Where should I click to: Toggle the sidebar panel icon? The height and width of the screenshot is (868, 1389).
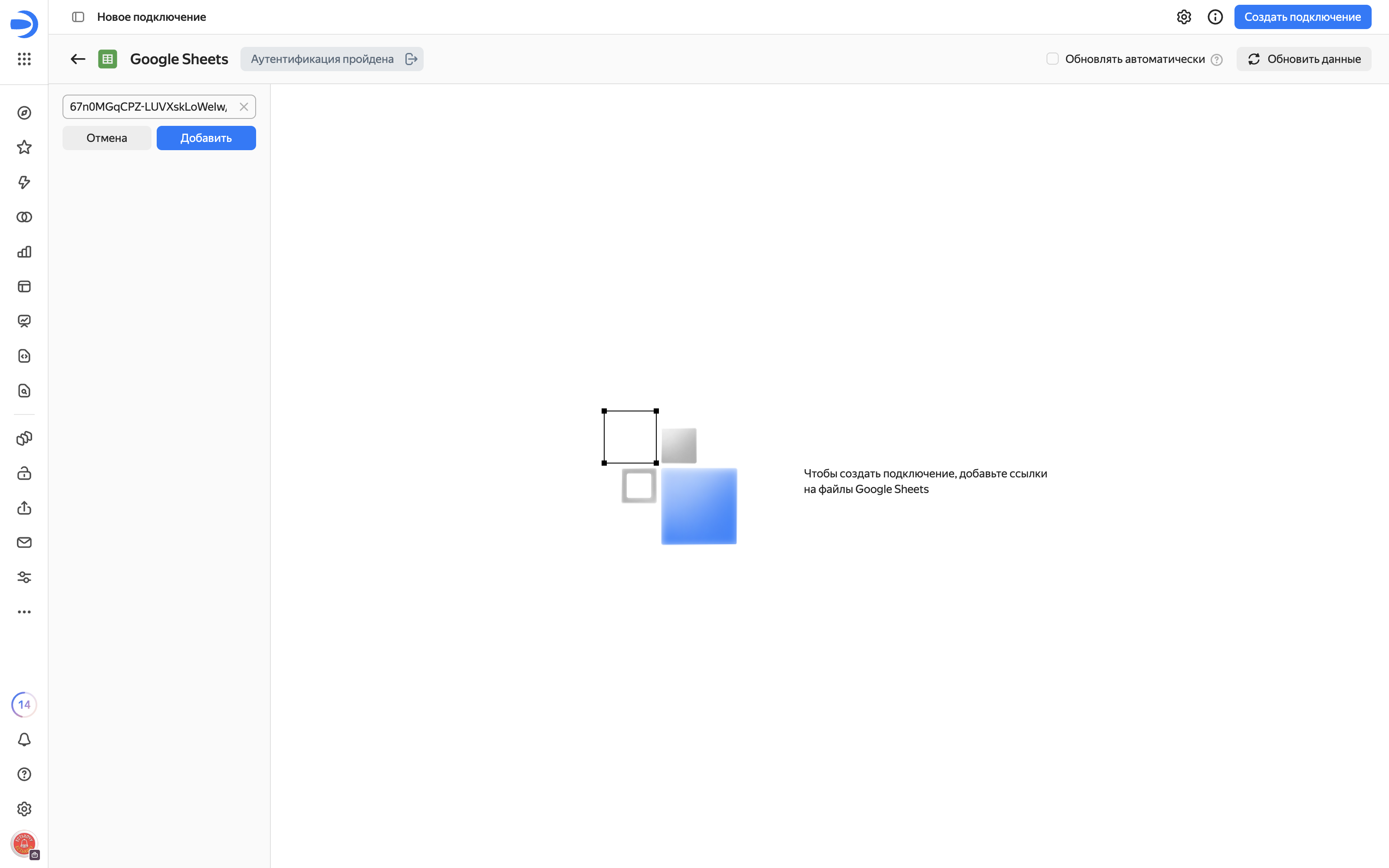pos(78,17)
